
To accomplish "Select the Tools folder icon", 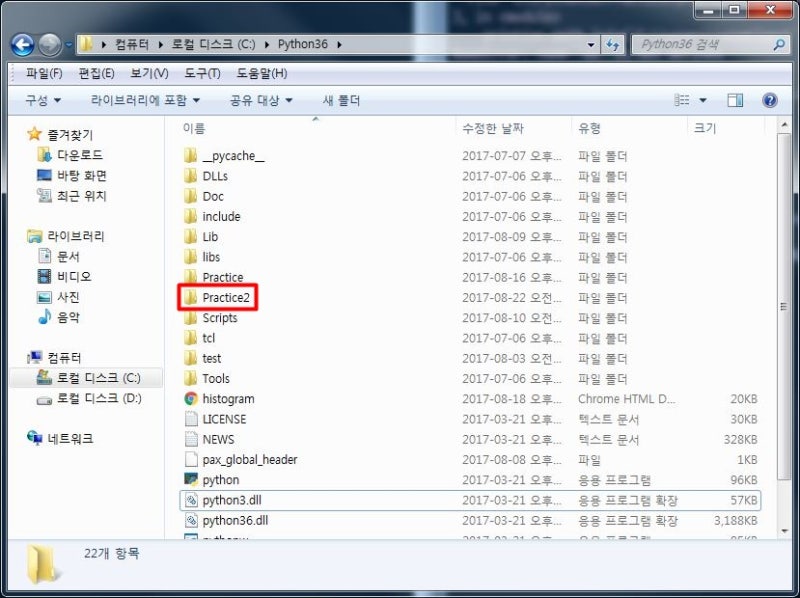I will click(190, 379).
